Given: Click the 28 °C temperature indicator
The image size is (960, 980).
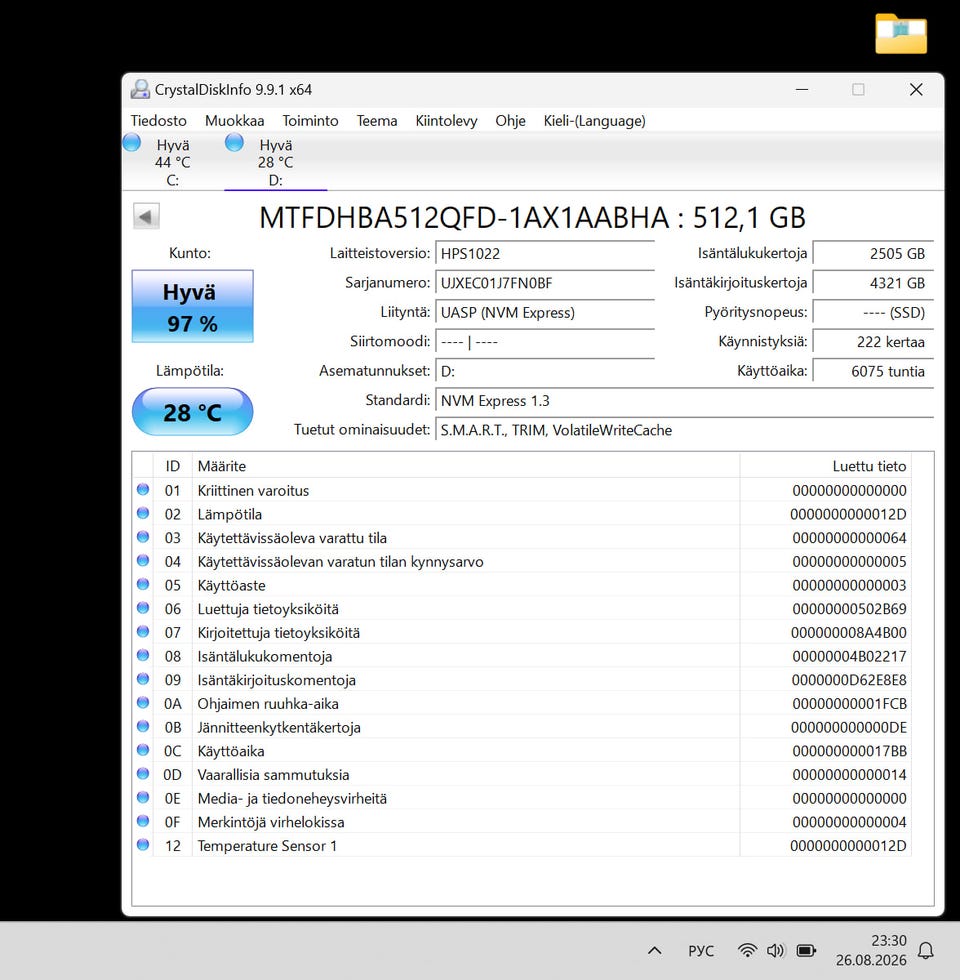Looking at the screenshot, I should pos(192,412).
